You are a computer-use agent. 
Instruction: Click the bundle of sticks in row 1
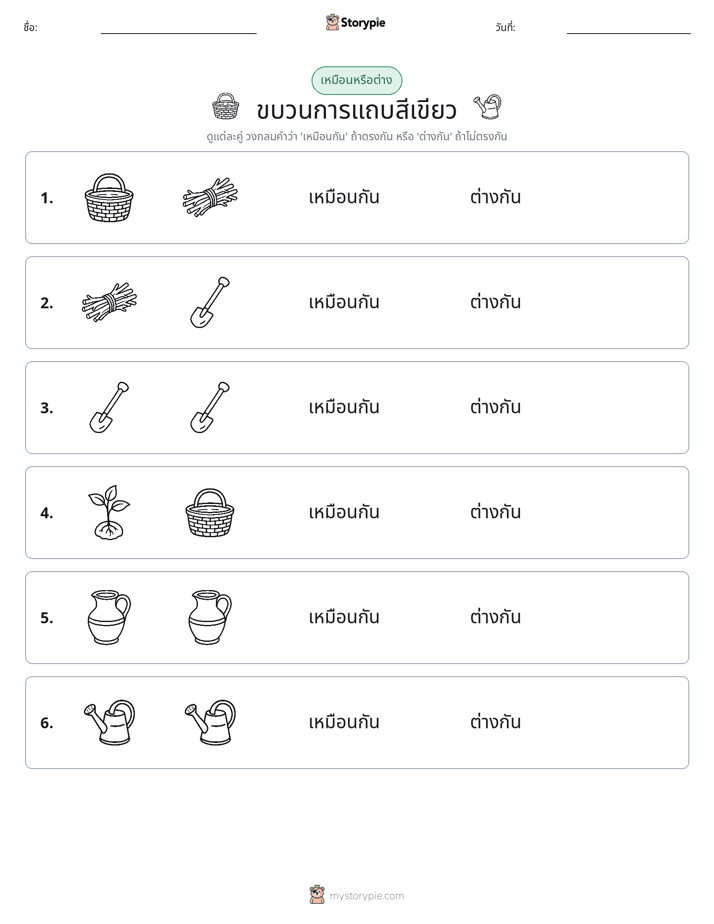(210, 197)
